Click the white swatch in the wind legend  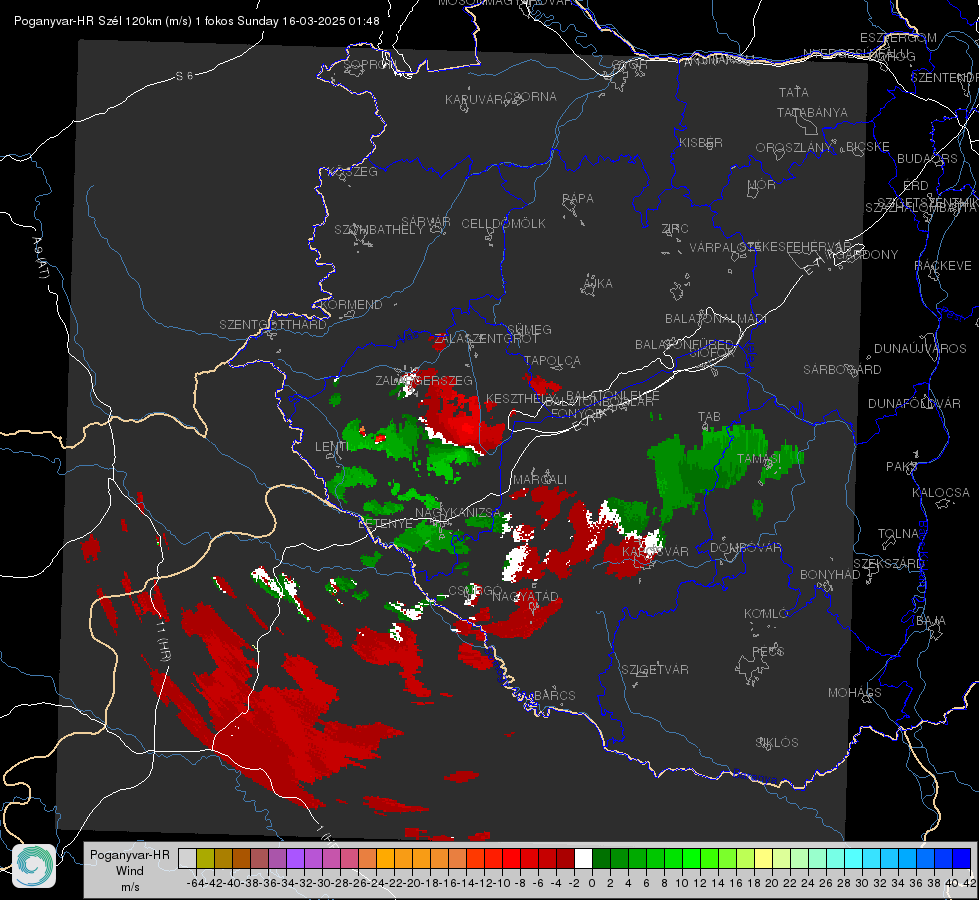583,859
